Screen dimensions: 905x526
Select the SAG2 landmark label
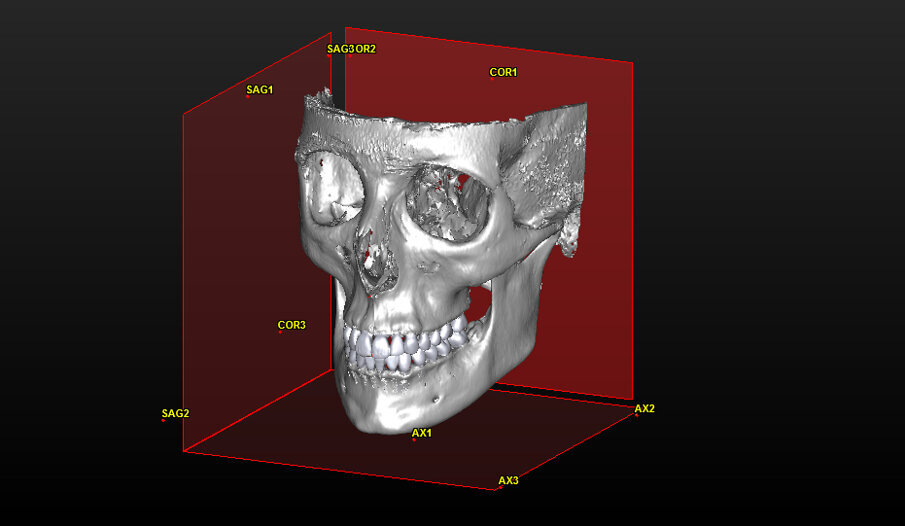[x=175, y=413]
